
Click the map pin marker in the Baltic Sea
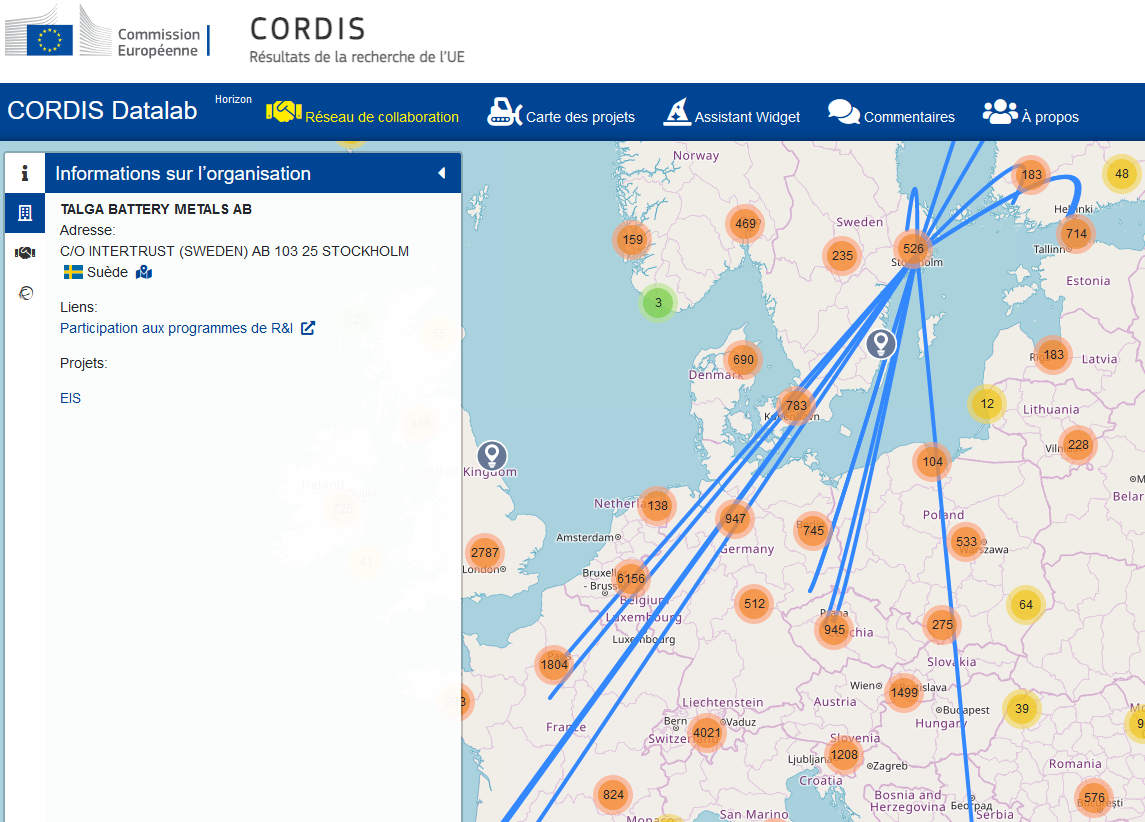coord(880,343)
